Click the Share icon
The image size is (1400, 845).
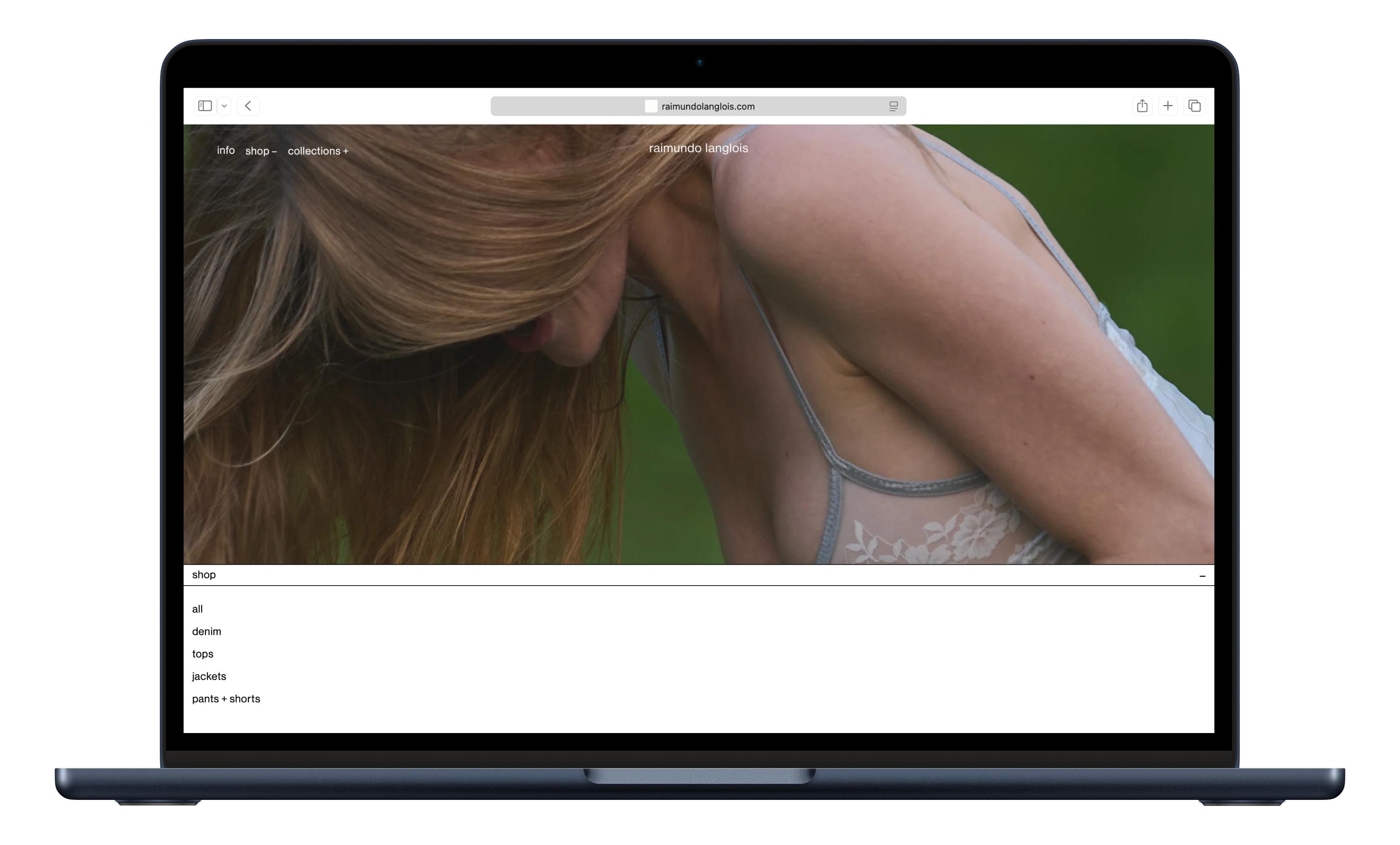pos(1142,106)
